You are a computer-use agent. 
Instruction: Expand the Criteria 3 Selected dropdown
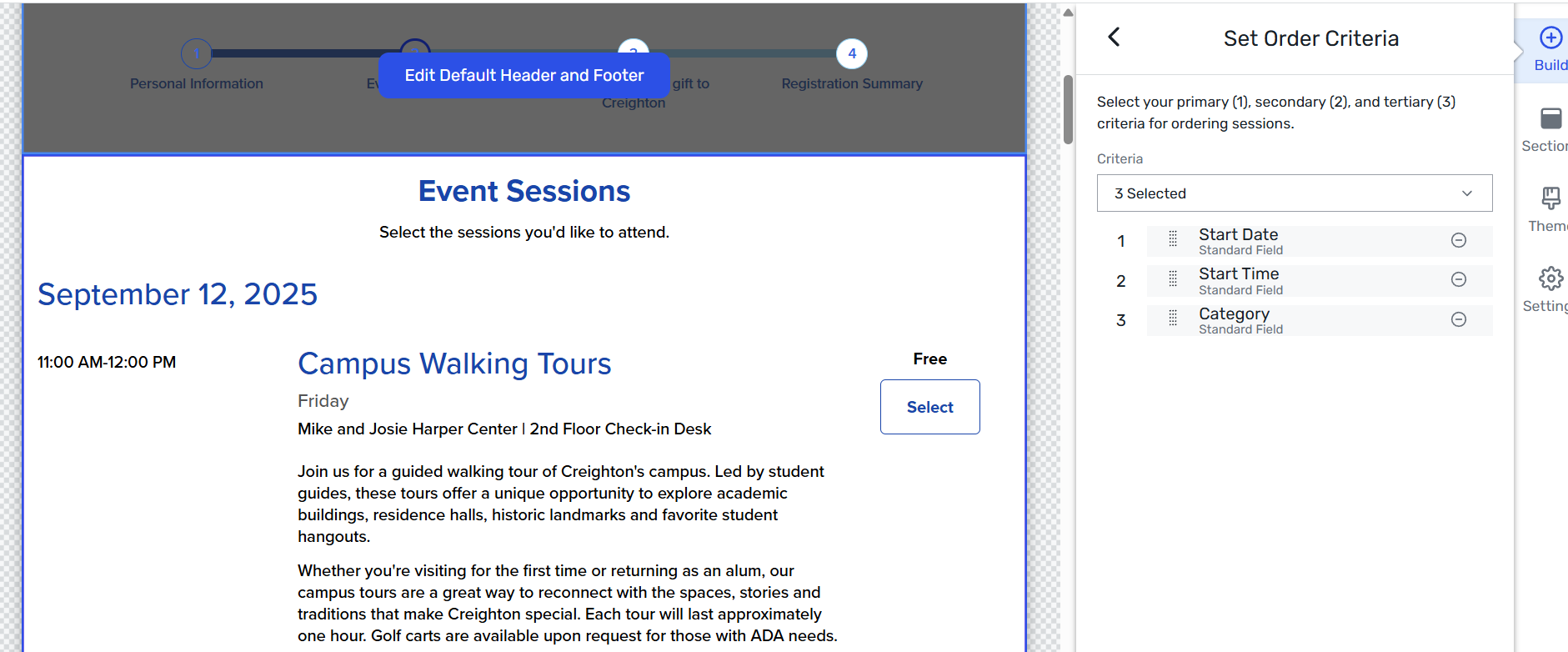1295,193
